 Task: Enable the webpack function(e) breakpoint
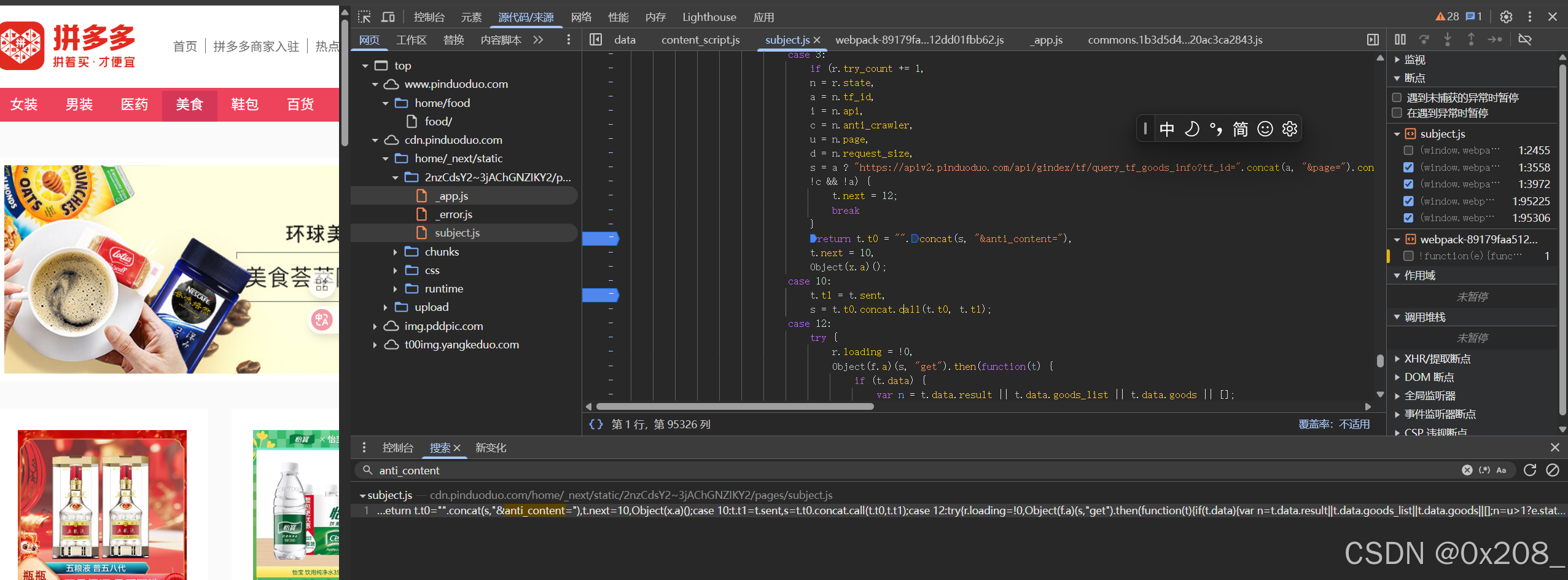(x=1409, y=256)
